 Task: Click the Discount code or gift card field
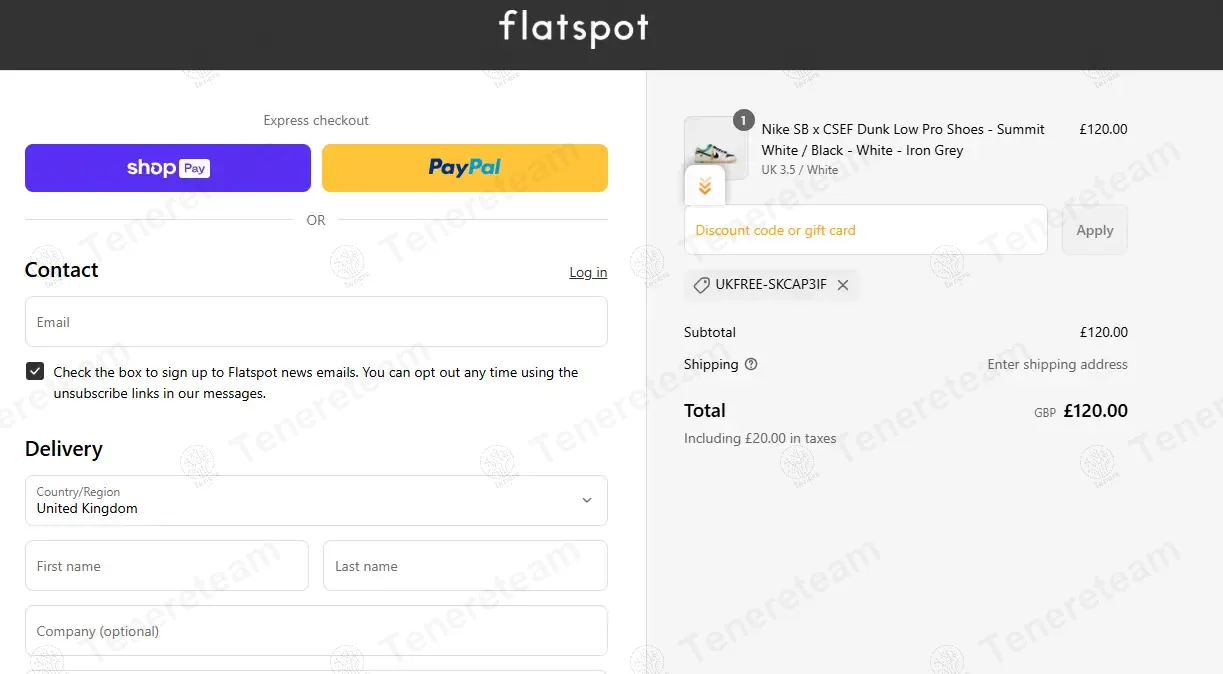(x=865, y=230)
